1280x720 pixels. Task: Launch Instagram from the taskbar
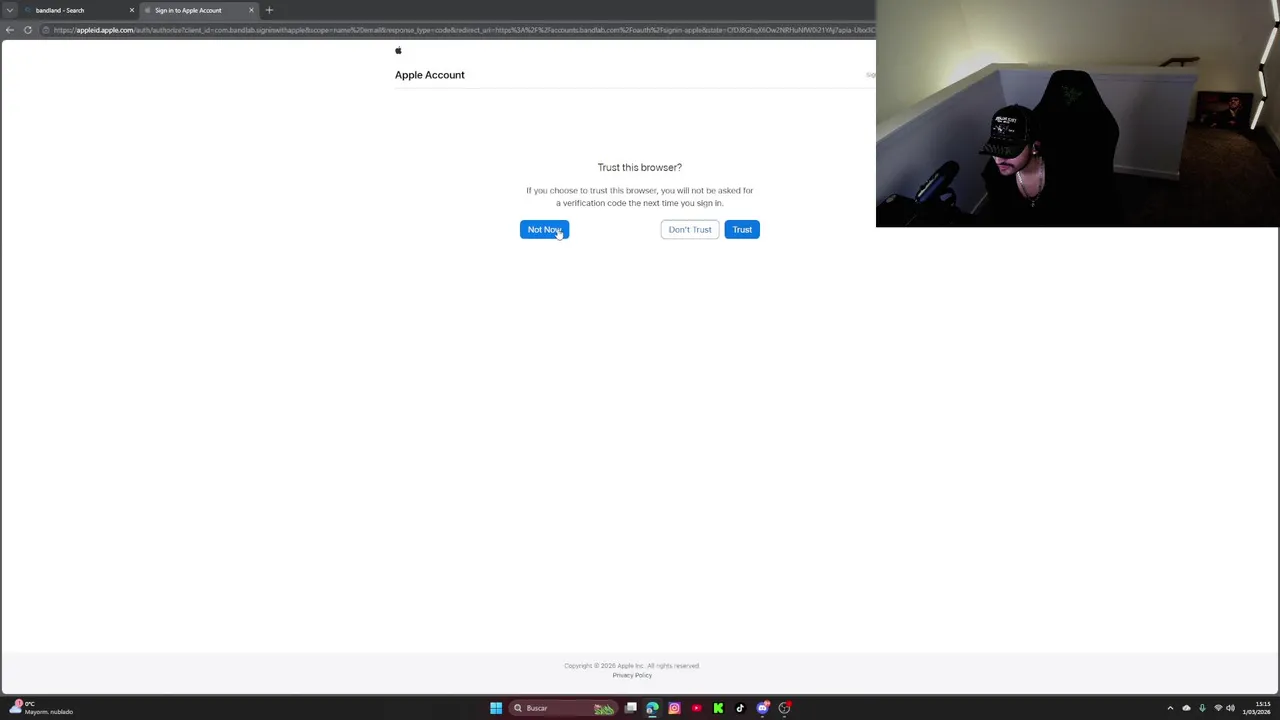point(674,708)
